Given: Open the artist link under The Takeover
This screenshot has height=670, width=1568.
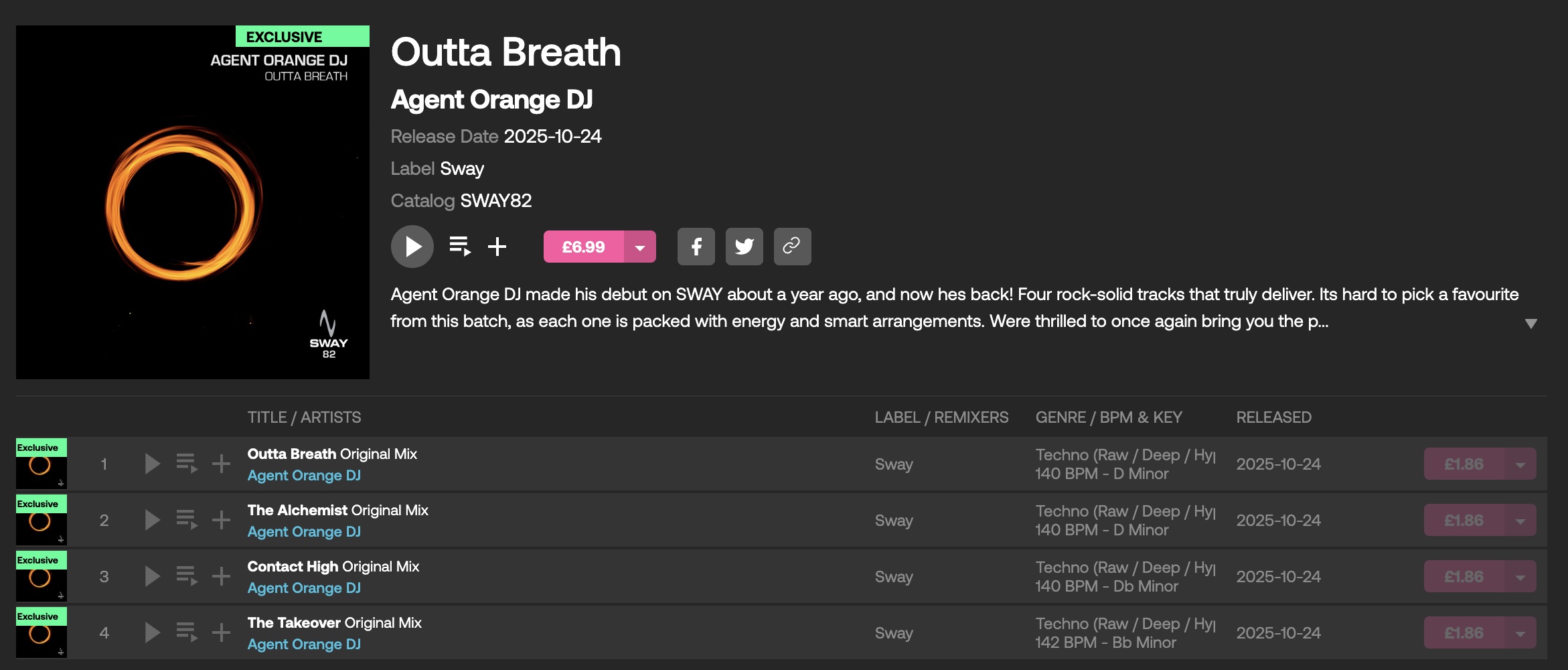Looking at the screenshot, I should coord(304,645).
